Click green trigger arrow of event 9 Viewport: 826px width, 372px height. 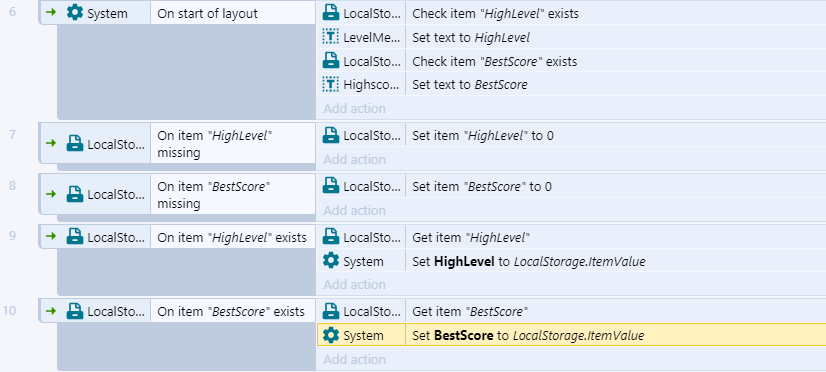coord(51,237)
